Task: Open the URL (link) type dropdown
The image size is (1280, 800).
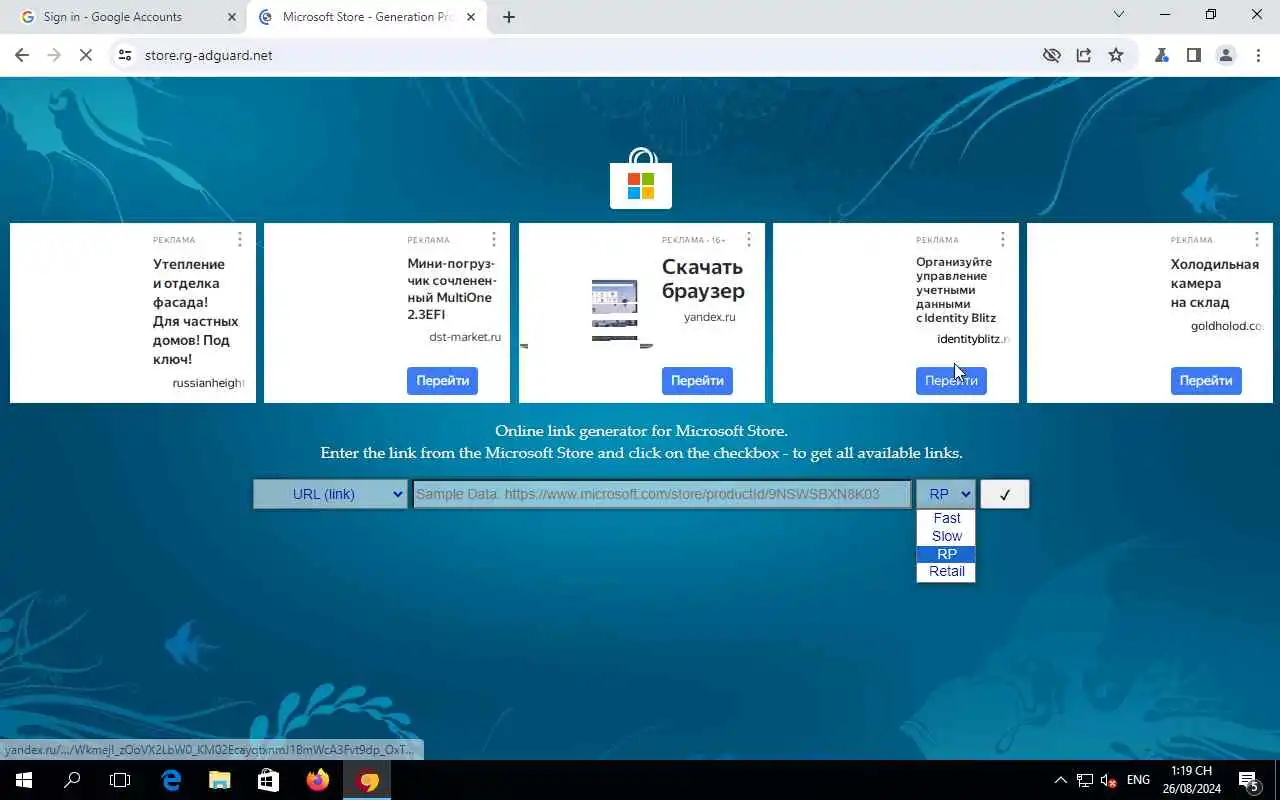Action: 330,494
